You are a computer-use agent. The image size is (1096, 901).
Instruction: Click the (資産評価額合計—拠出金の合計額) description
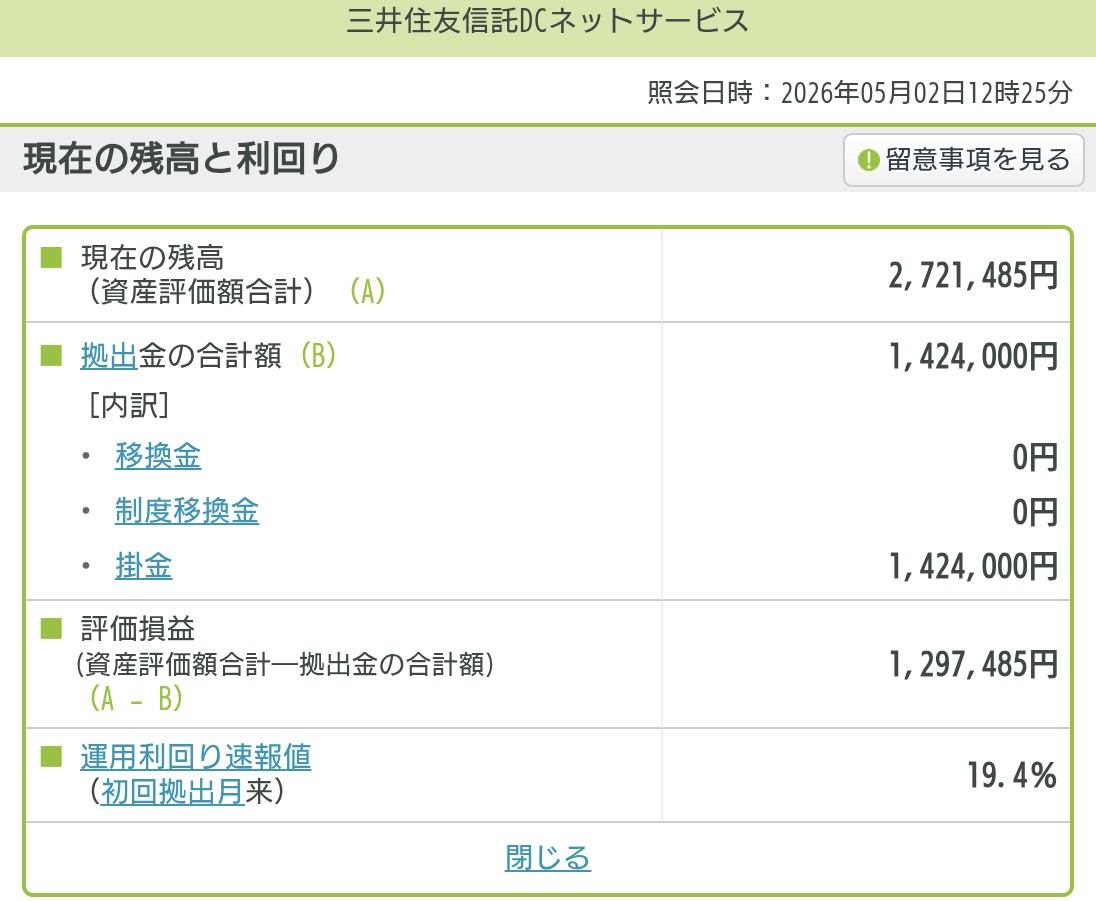coord(284,664)
